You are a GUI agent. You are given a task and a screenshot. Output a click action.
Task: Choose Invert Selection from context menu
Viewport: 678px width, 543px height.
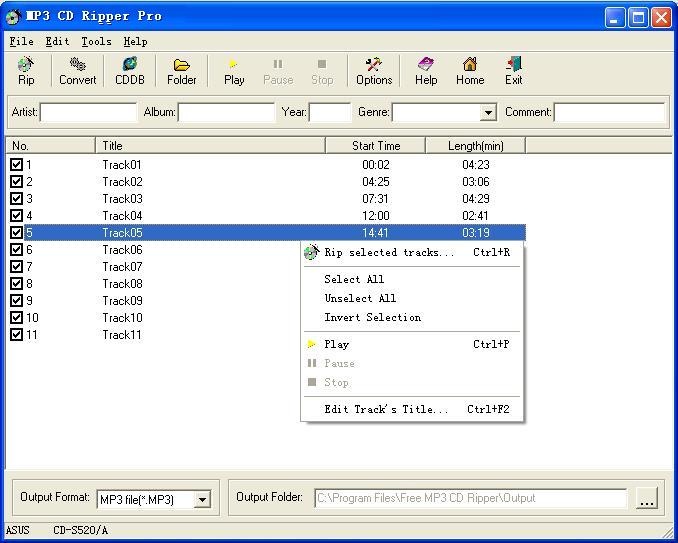click(x=372, y=318)
